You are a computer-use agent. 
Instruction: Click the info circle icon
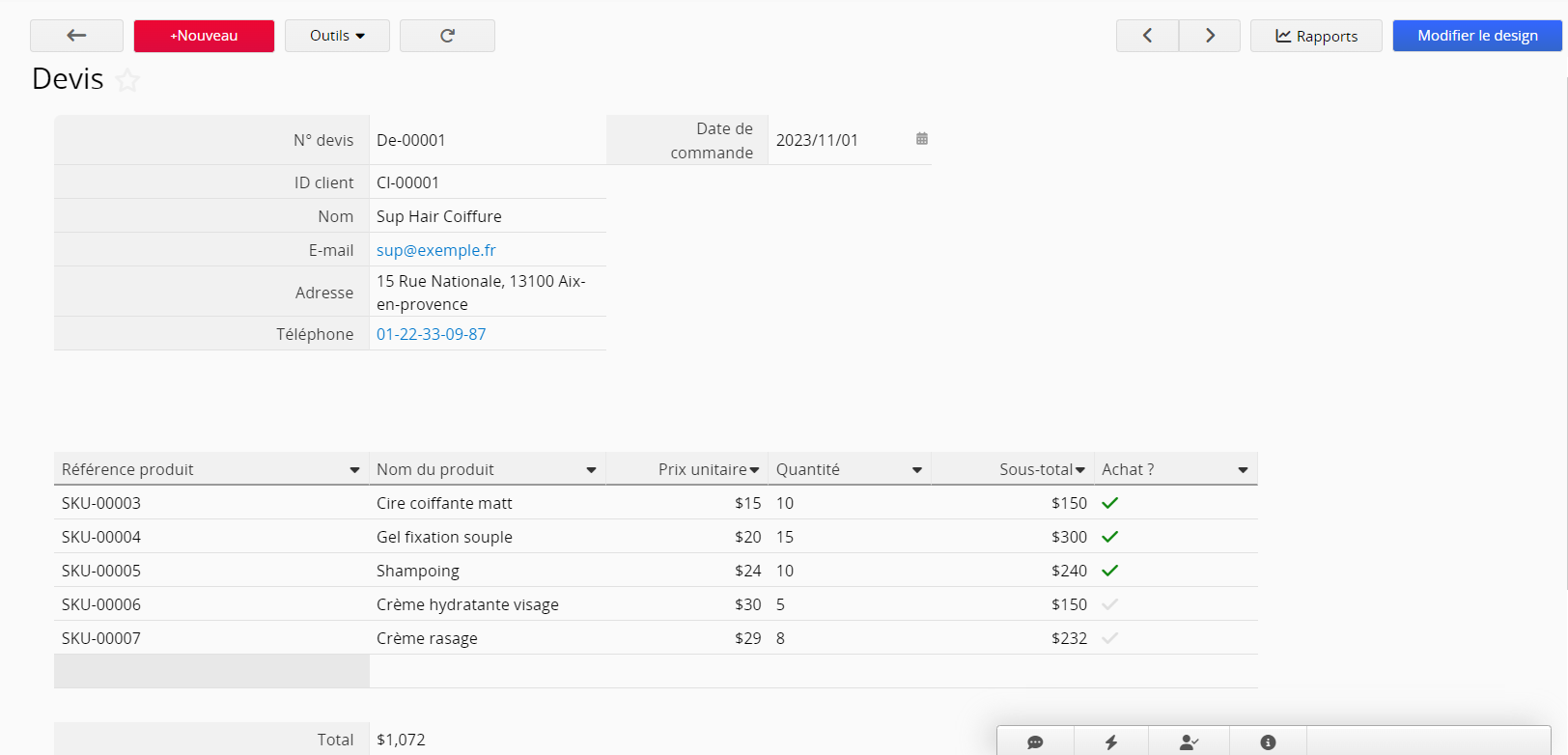1268,741
